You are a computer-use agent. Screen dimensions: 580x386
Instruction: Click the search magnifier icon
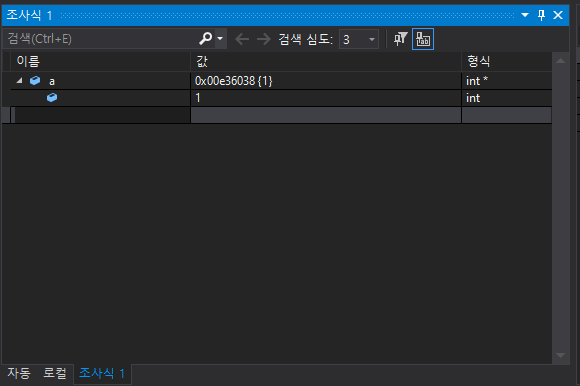coord(205,38)
